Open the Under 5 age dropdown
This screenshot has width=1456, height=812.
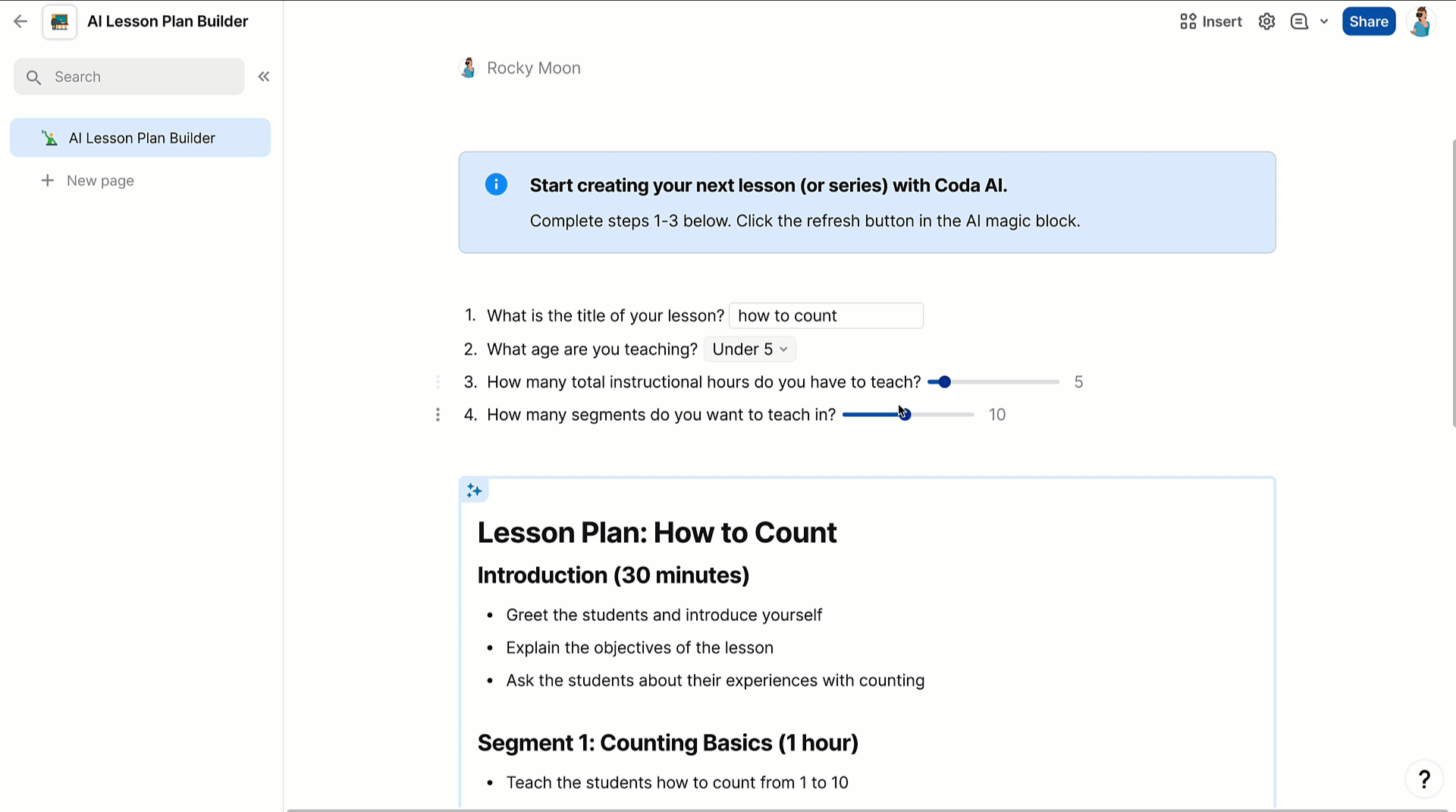pyautogui.click(x=749, y=349)
